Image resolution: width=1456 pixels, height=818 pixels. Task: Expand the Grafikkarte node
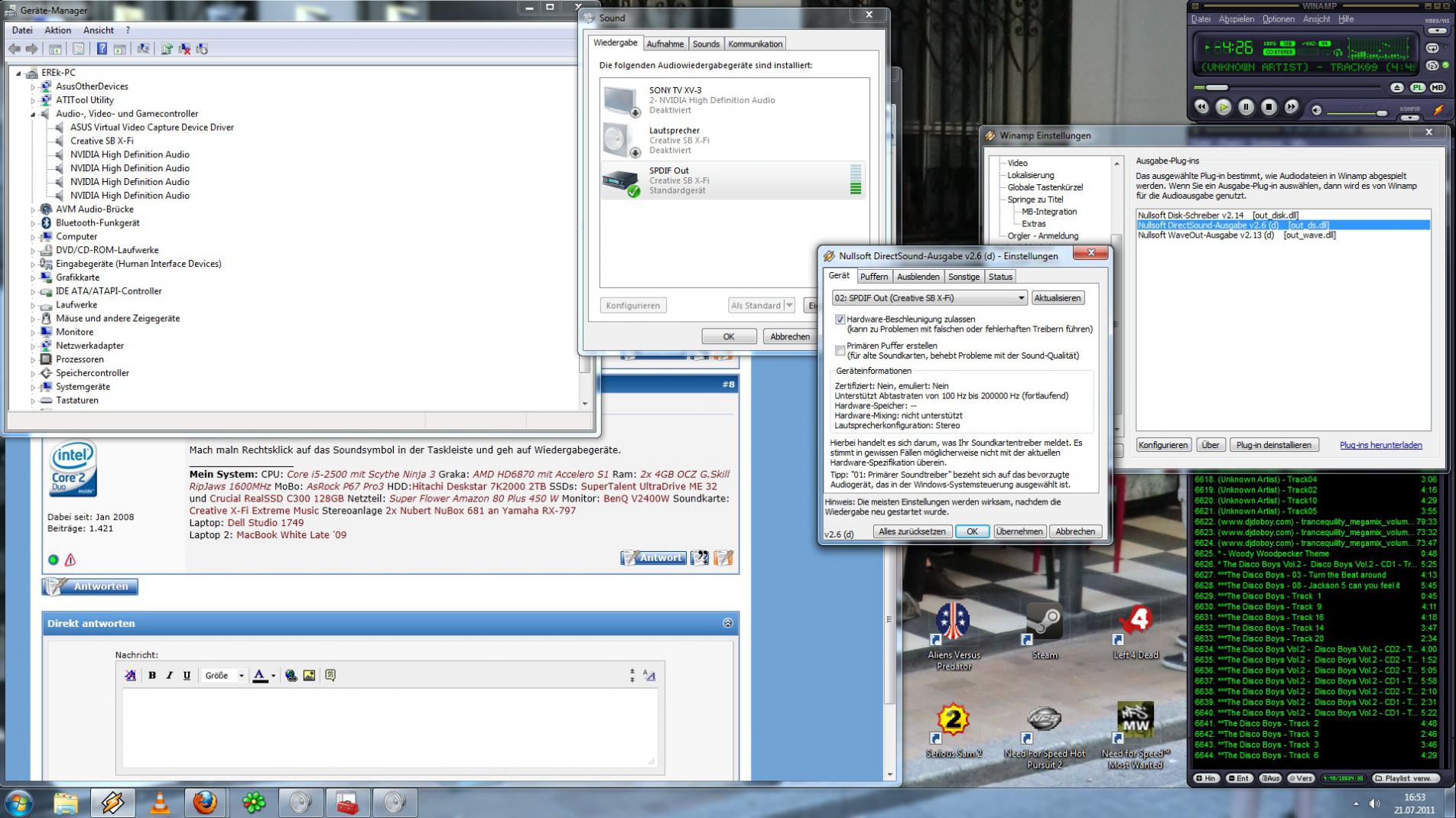click(33, 278)
